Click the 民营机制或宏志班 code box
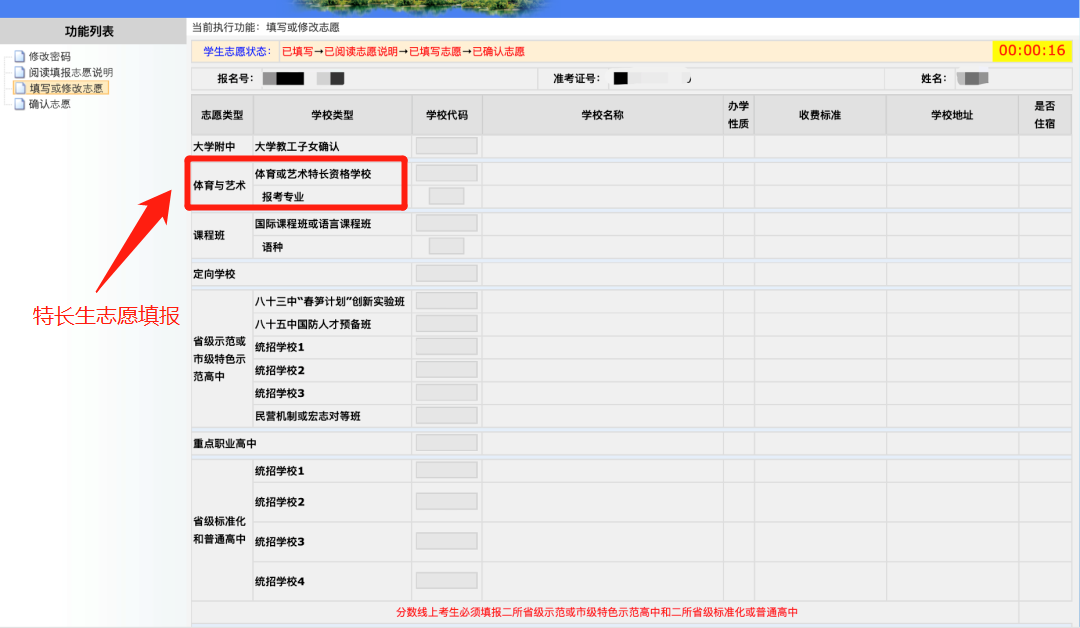This screenshot has height=628, width=1080. 446,415
